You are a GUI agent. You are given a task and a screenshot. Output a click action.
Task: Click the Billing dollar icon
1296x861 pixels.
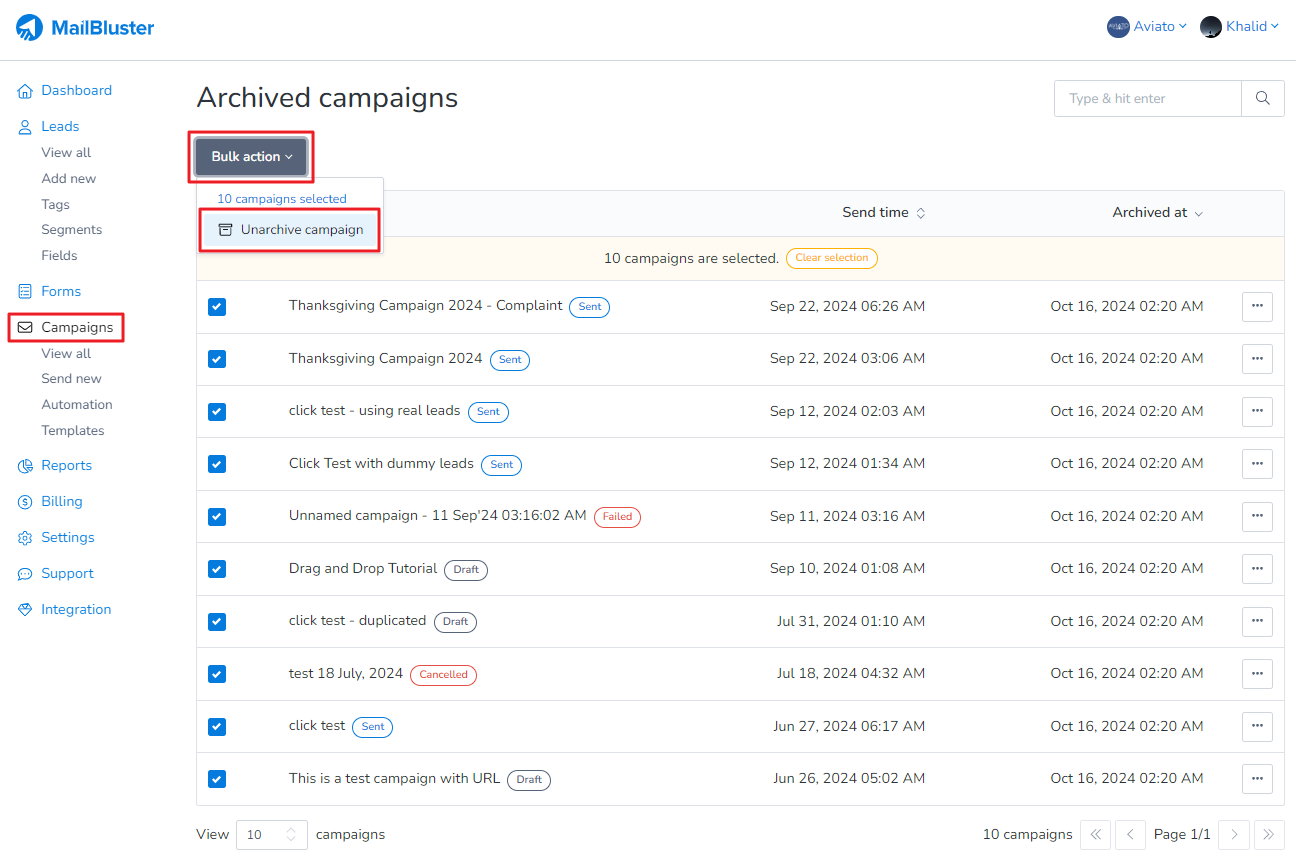[x=25, y=502]
